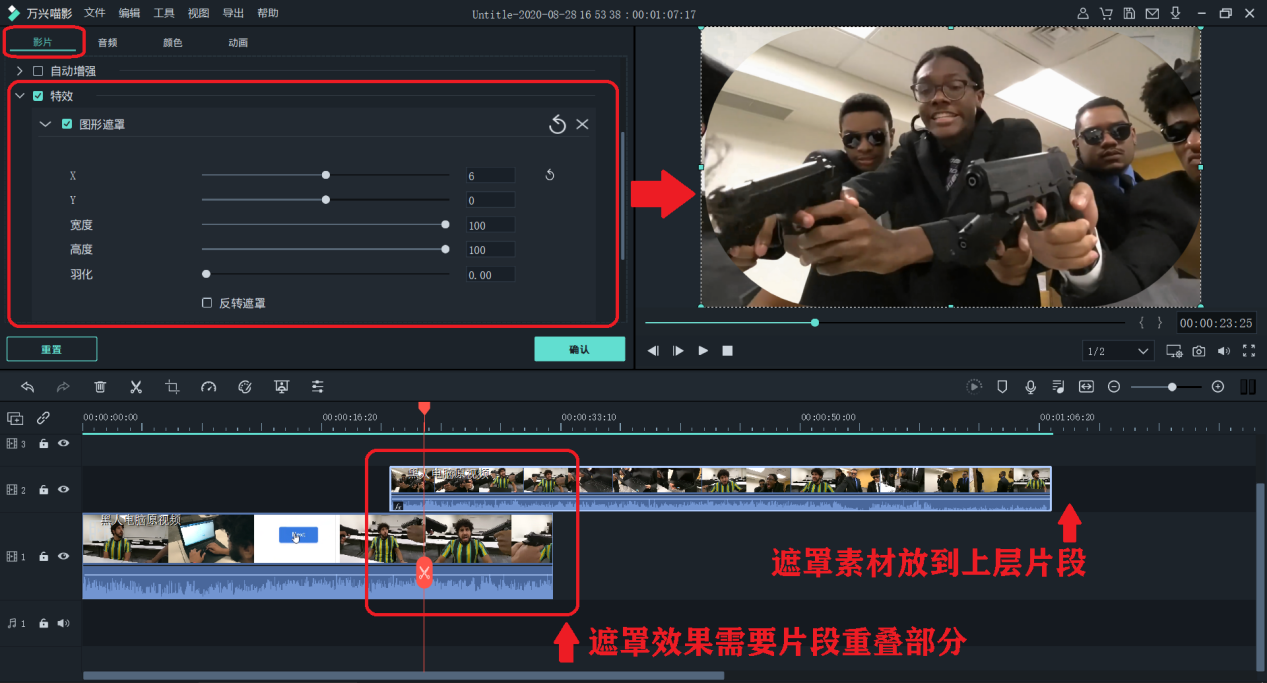Open the 文件 menu
The width and height of the screenshot is (1267, 683).
click(x=95, y=13)
